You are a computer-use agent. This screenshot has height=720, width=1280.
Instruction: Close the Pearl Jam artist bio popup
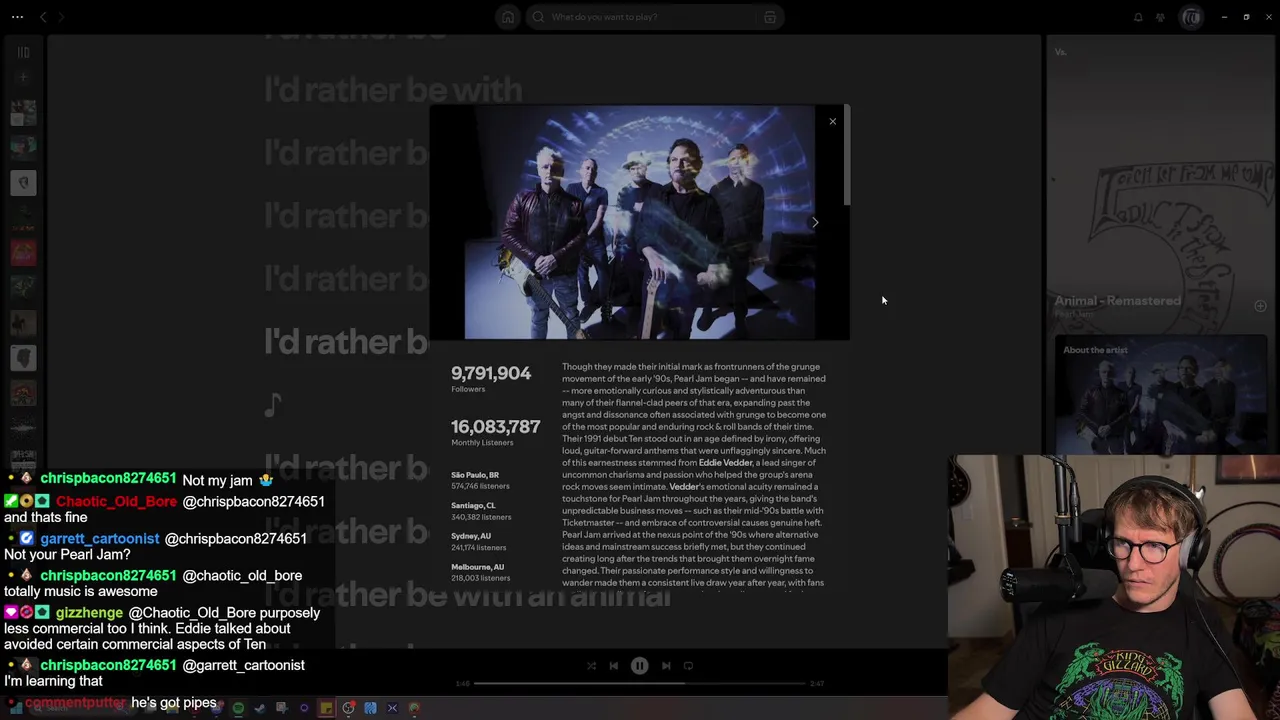point(832,122)
